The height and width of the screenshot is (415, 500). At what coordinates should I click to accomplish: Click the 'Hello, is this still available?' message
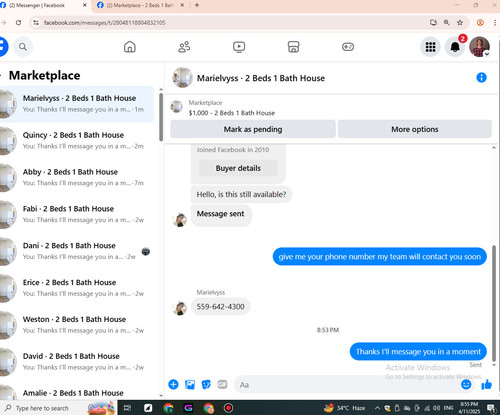[241, 194]
